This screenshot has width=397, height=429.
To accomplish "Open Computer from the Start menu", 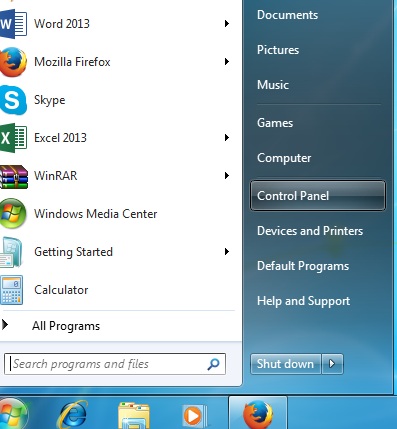I will coord(284,158).
